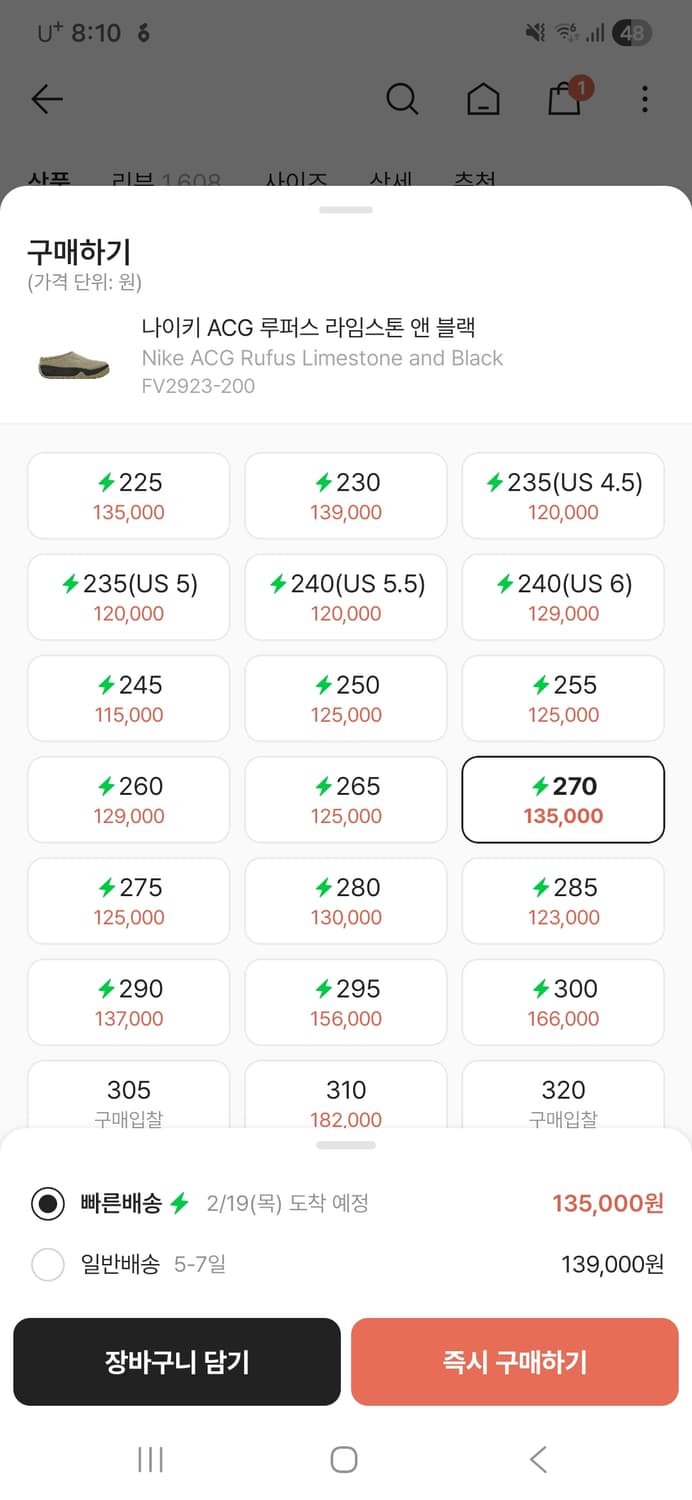The height and width of the screenshot is (1500, 692).
Task: Select the 빠른배송 fast delivery option
Action: click(x=48, y=1203)
